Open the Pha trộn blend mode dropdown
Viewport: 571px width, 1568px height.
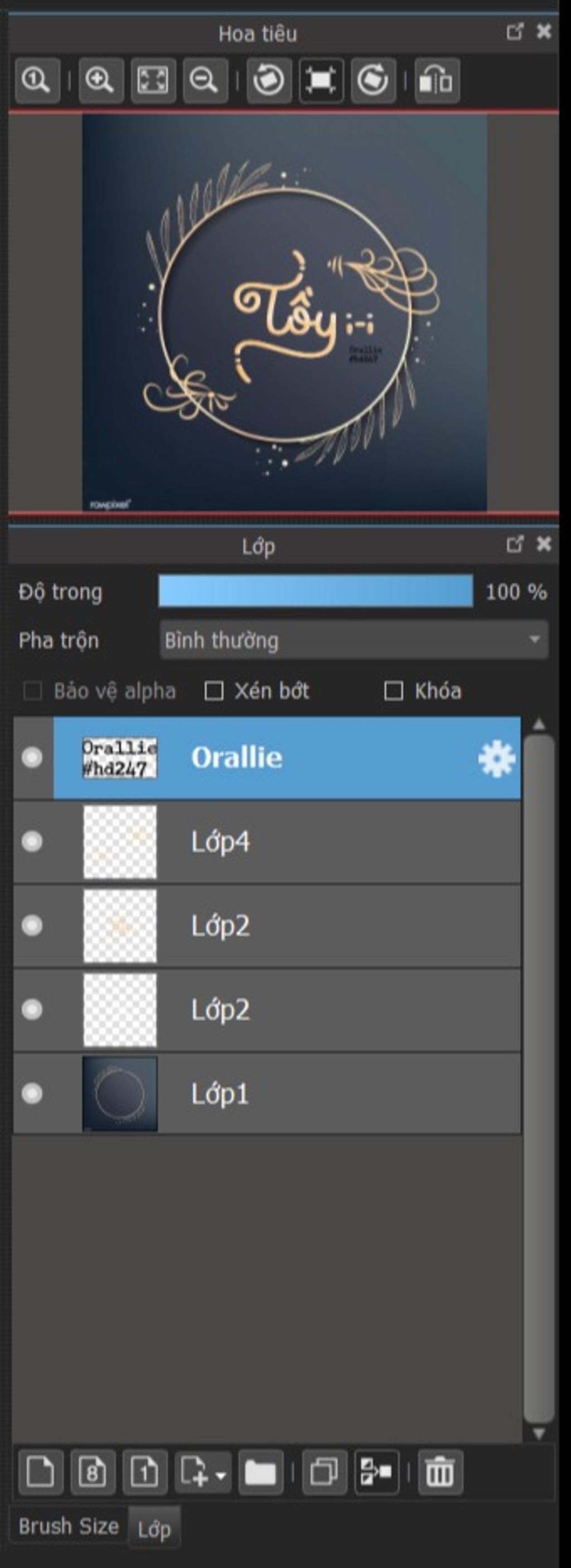point(354,639)
